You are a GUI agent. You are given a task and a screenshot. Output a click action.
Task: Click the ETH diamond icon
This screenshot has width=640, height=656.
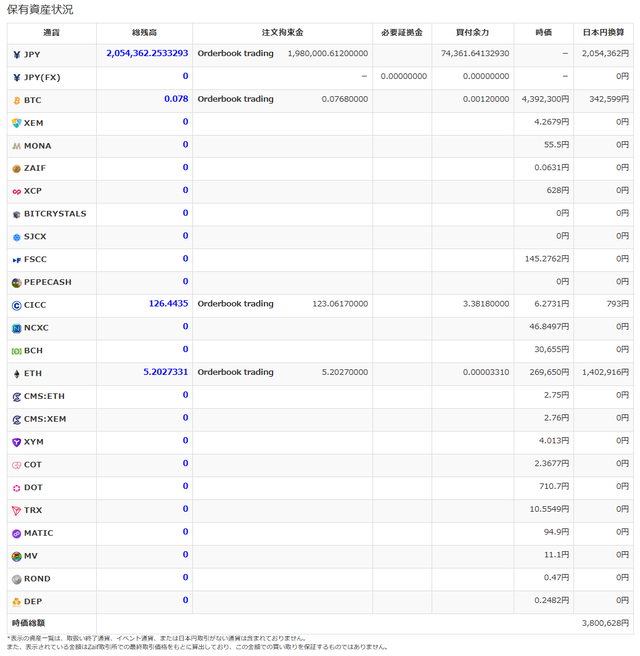17,374
